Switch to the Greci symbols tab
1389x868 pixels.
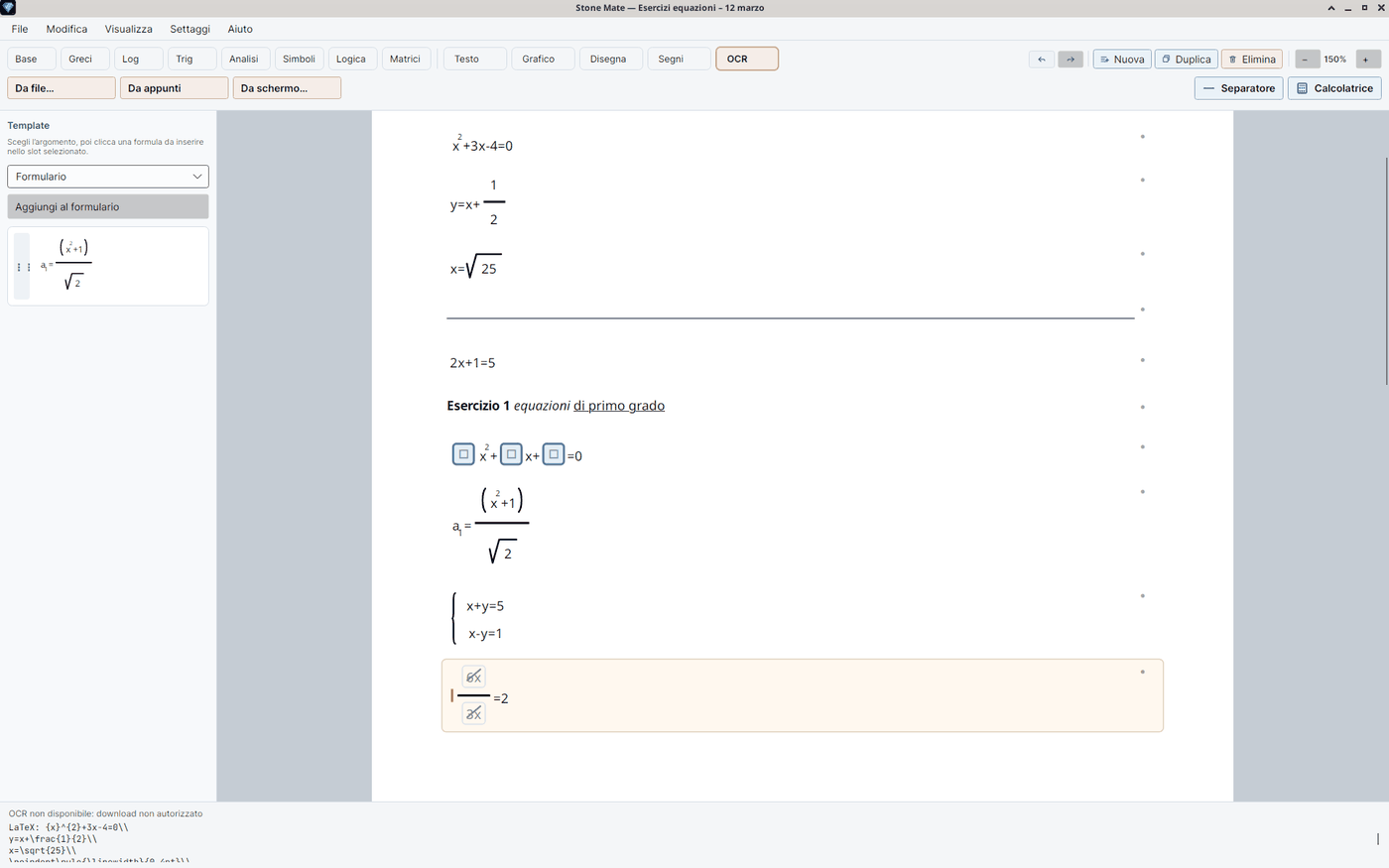(x=85, y=59)
